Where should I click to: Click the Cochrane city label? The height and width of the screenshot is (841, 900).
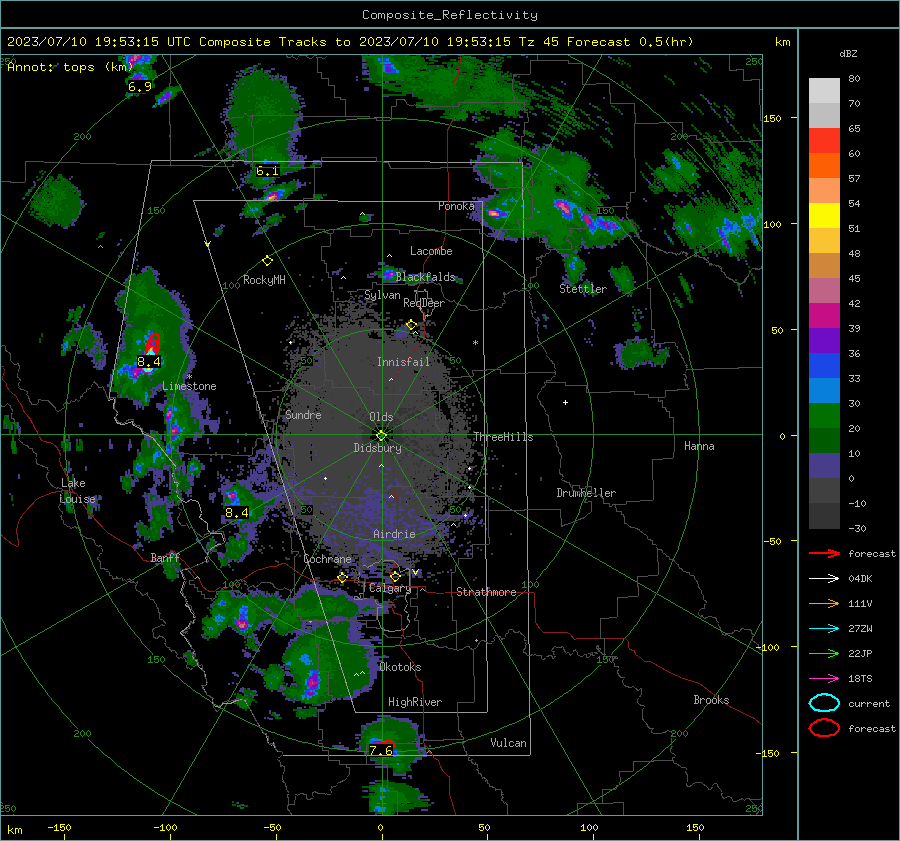[x=327, y=559]
